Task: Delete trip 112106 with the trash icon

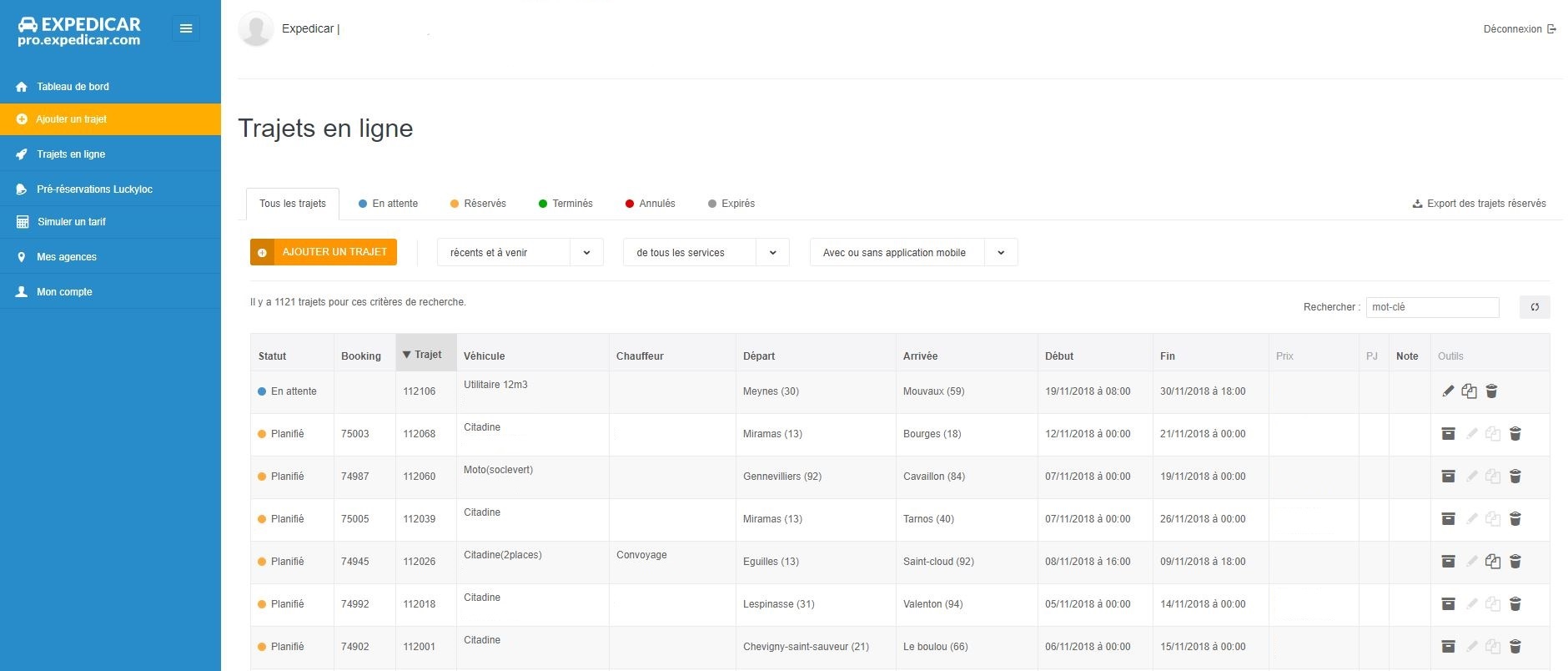Action: 1492,391
